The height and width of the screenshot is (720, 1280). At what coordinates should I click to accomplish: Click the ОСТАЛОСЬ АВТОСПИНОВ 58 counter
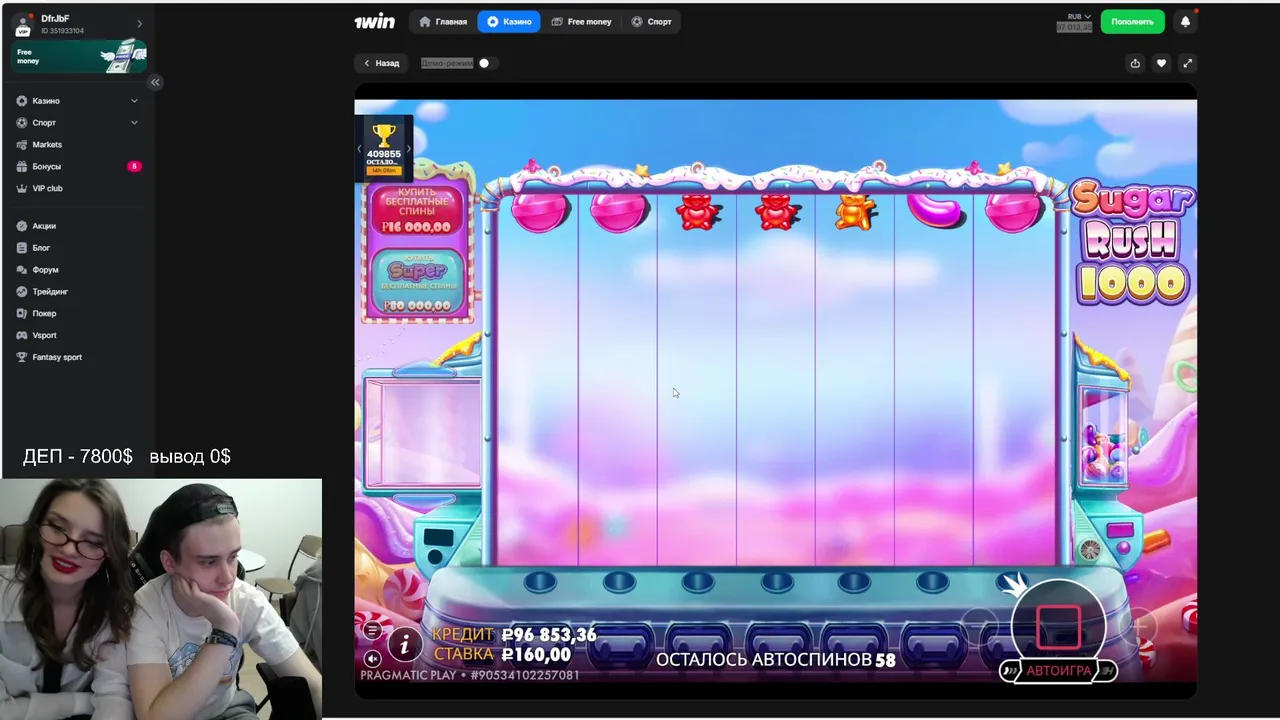pos(776,660)
